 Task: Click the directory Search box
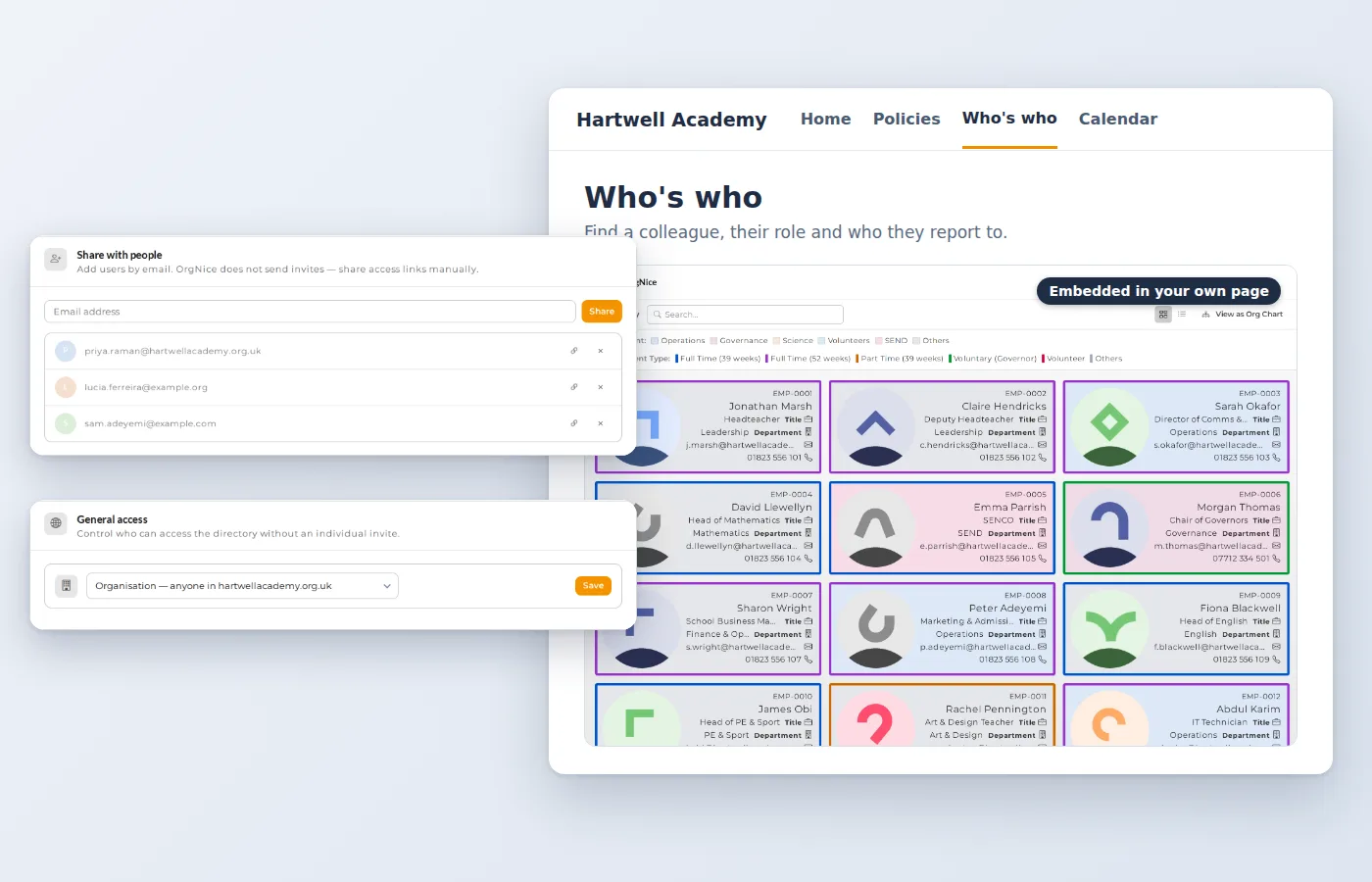[745, 315]
